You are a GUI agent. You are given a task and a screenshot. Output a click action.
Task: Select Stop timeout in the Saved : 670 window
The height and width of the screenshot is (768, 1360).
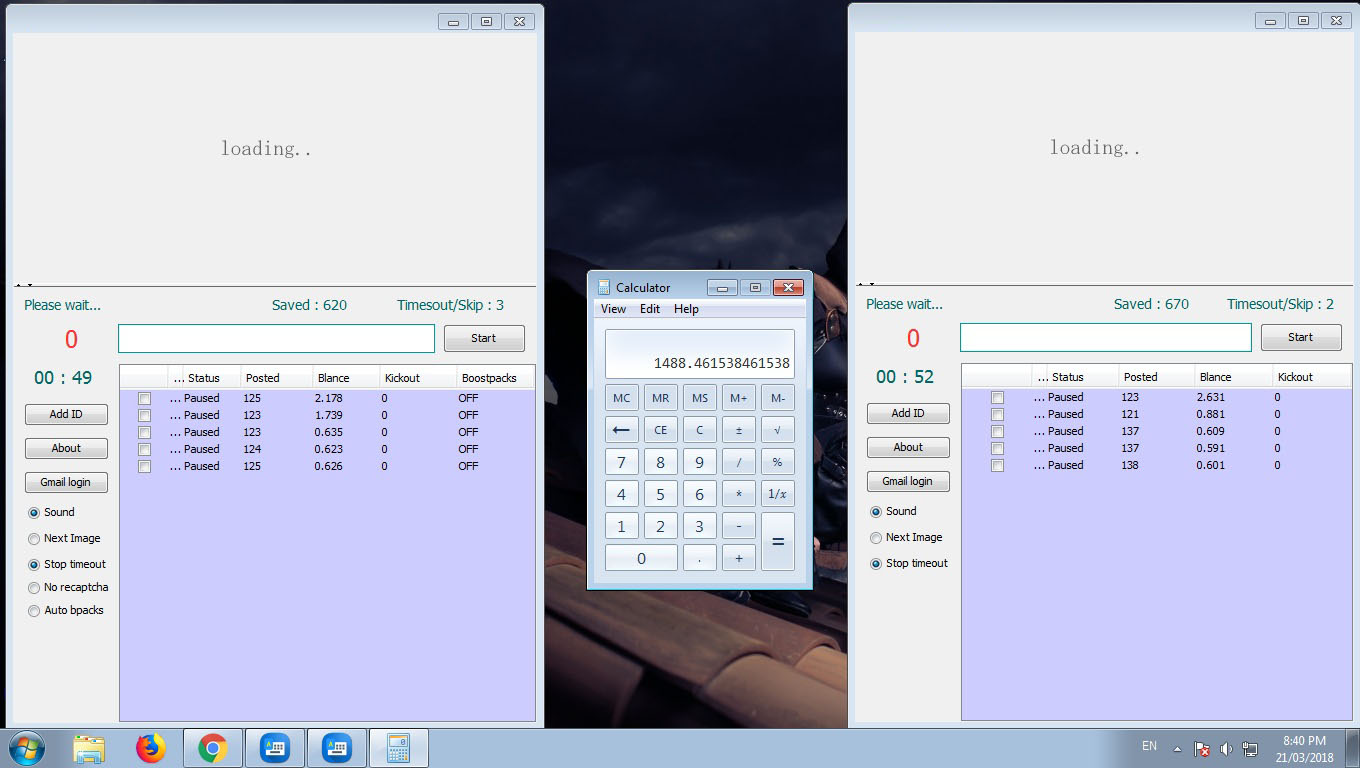tap(909, 564)
